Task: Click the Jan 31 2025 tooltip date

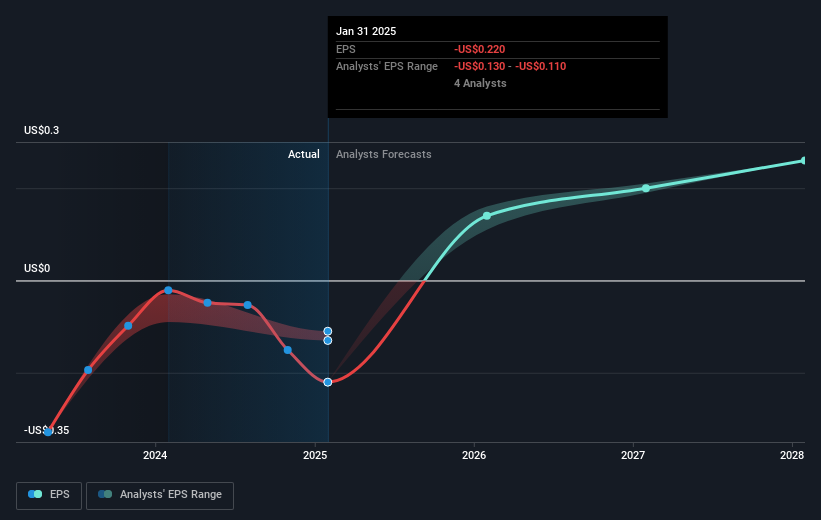Action: [366, 31]
